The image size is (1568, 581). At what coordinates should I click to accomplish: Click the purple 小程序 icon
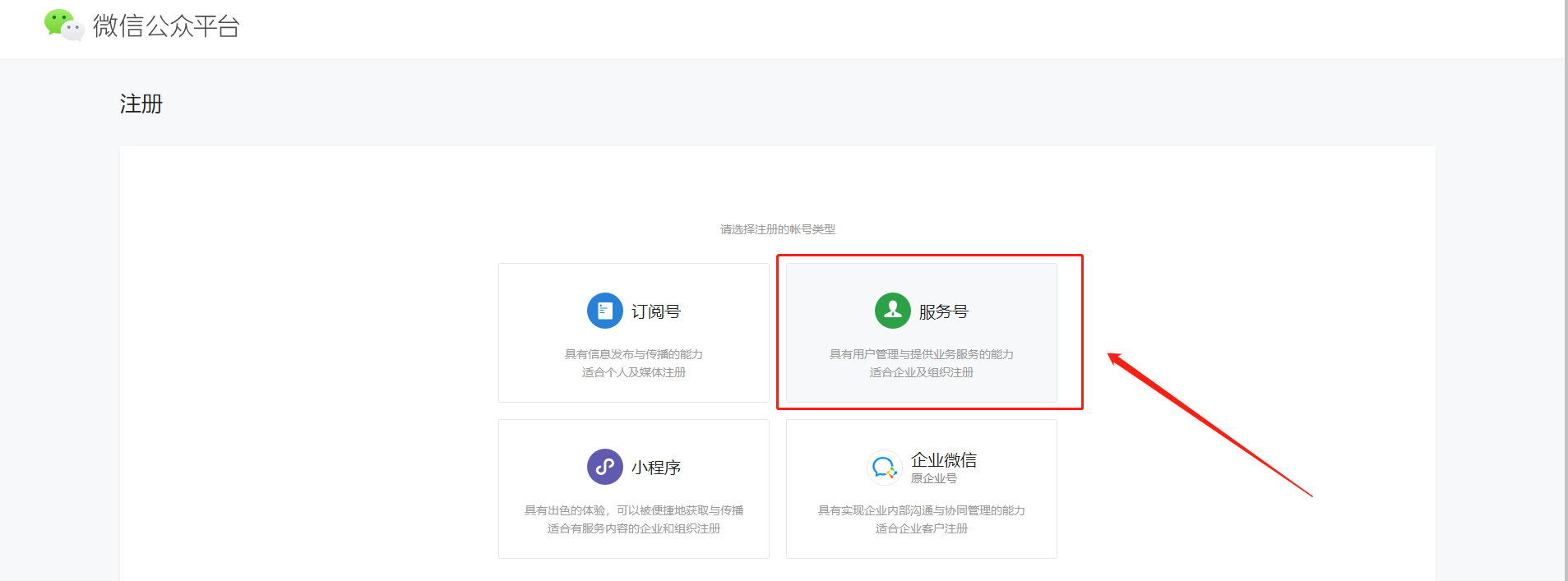605,467
